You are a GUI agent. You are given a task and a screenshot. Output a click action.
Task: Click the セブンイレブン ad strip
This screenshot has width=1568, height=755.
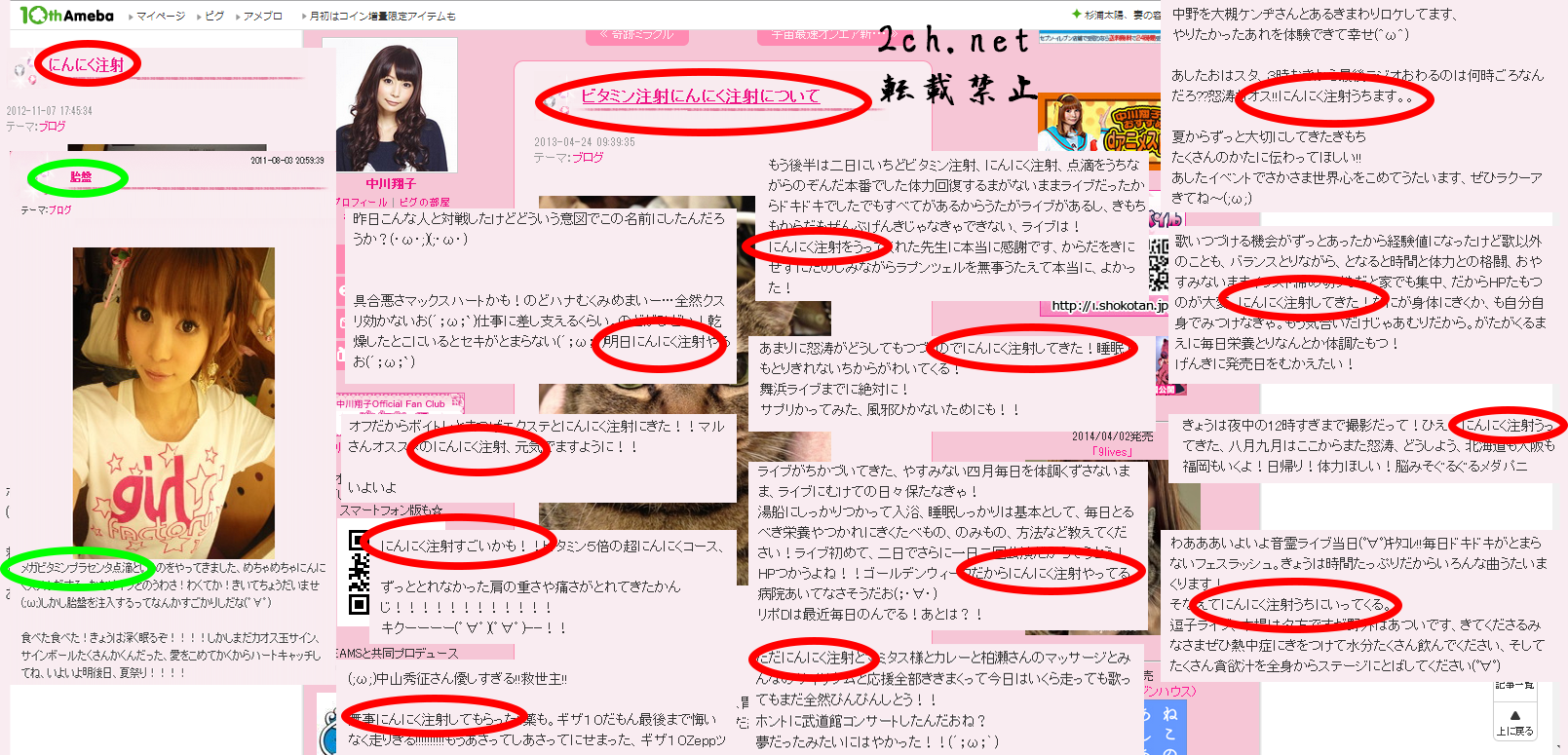(1099, 37)
